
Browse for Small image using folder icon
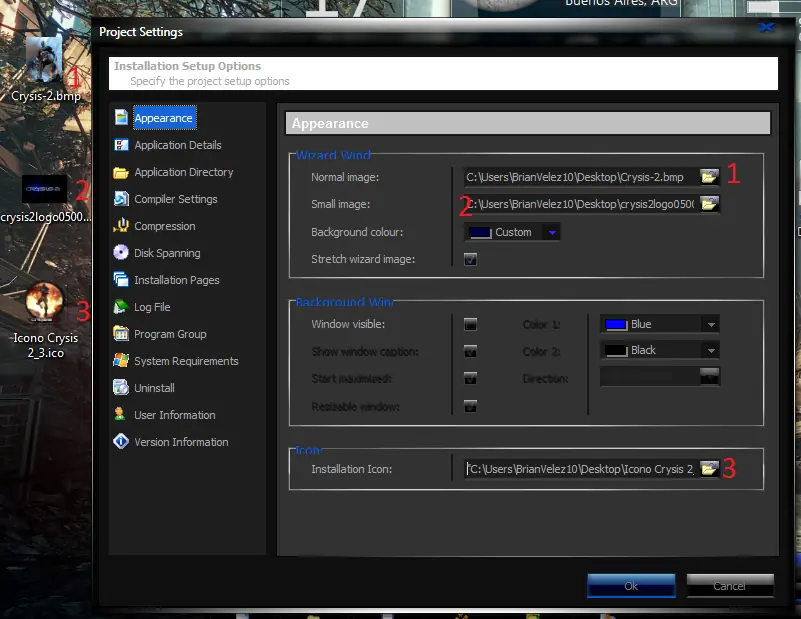709,204
